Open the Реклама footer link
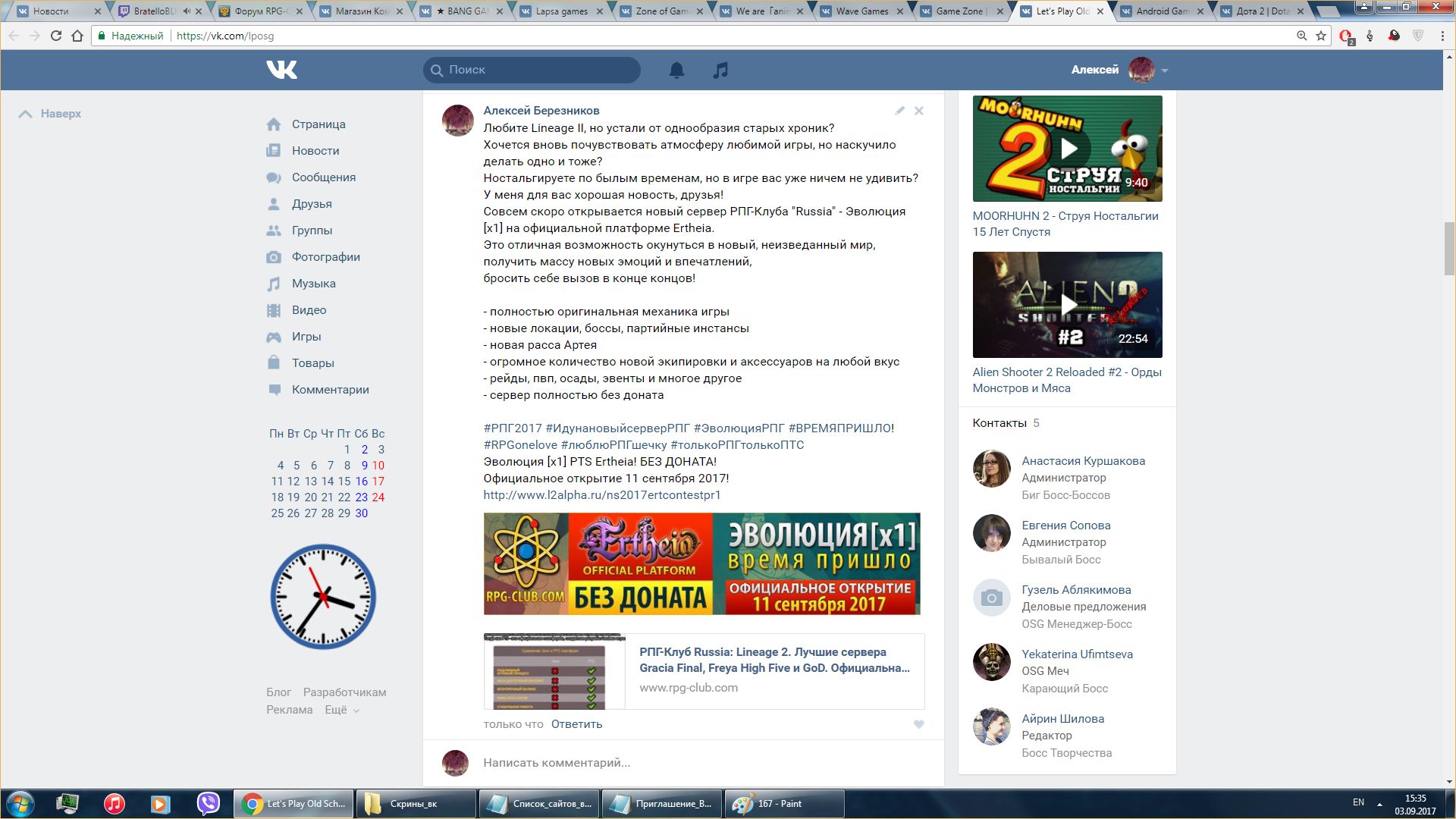Image resolution: width=1456 pixels, height=819 pixels. tap(289, 710)
